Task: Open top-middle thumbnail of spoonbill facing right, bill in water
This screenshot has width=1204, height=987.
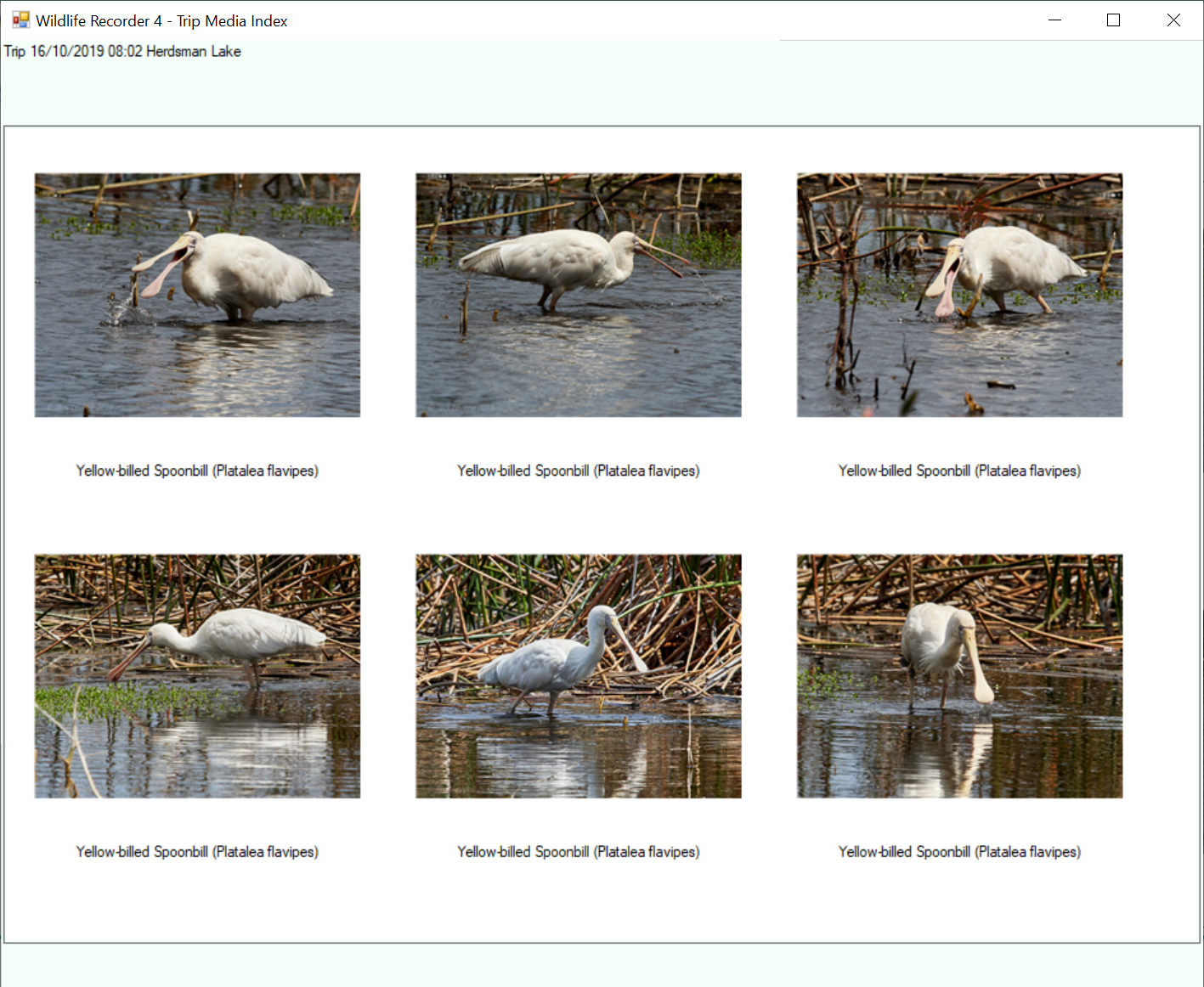Action: click(579, 295)
